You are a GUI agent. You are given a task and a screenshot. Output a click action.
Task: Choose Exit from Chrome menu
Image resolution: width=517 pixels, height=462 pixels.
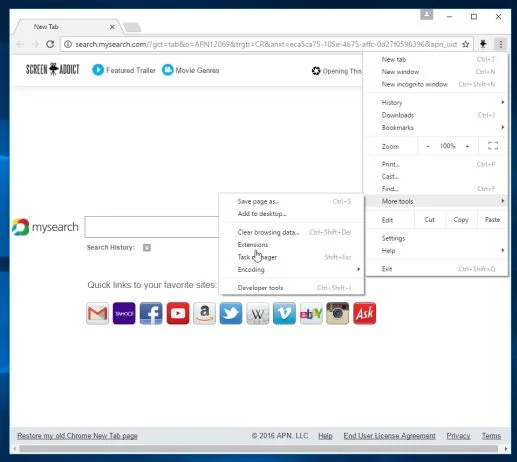pyautogui.click(x=436, y=269)
